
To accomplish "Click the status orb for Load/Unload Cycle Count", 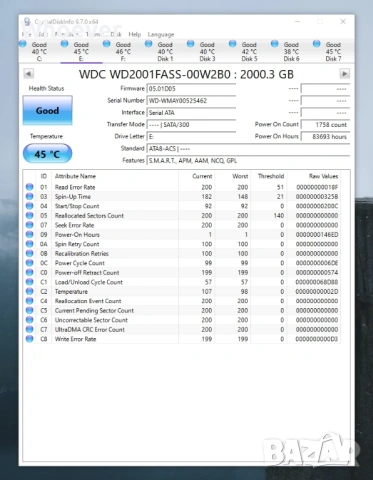I will pos(30,282).
